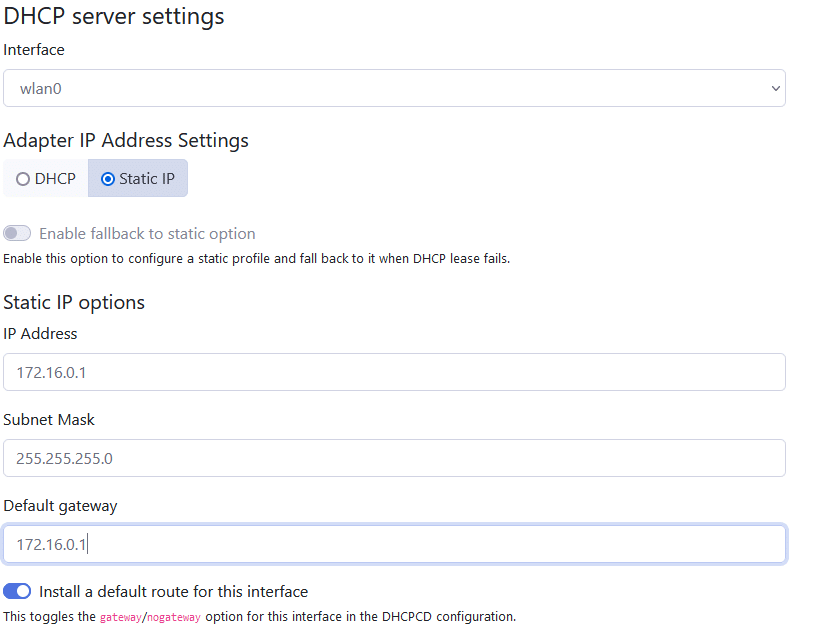Toggle the fallback to static option switch
This screenshot has width=837, height=636.
[x=17, y=234]
